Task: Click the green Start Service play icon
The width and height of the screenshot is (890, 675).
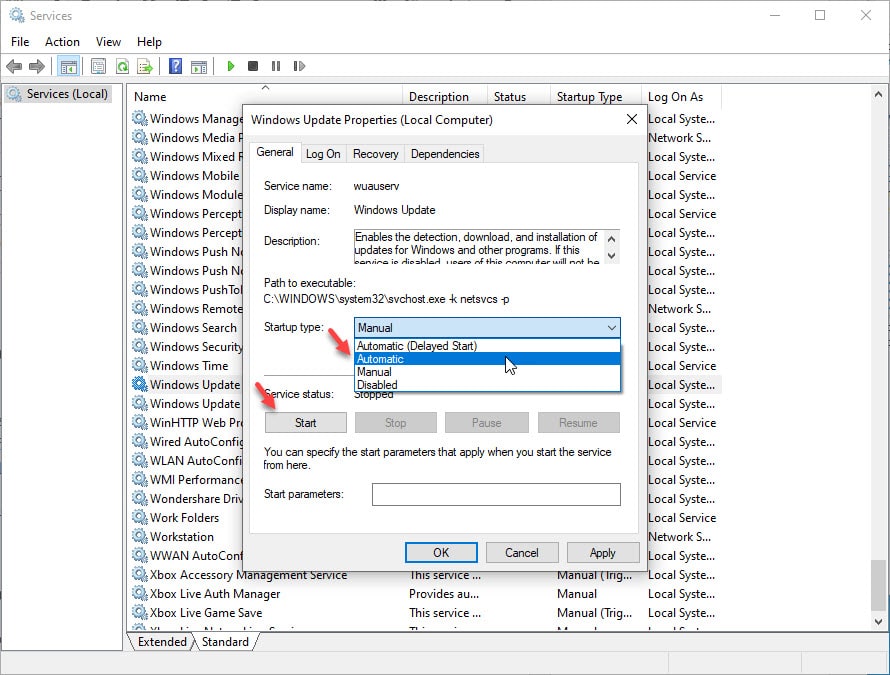Action: pos(230,66)
